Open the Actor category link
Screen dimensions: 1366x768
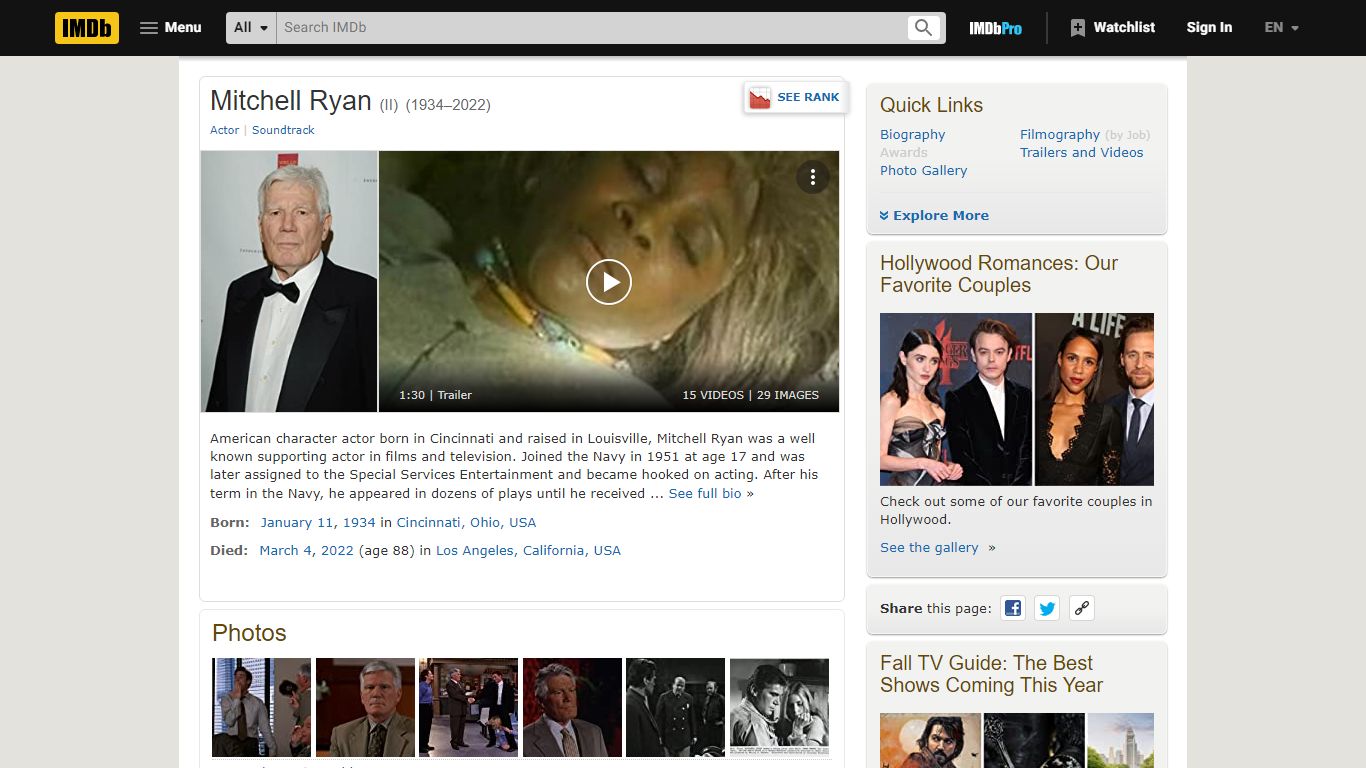[x=224, y=130]
